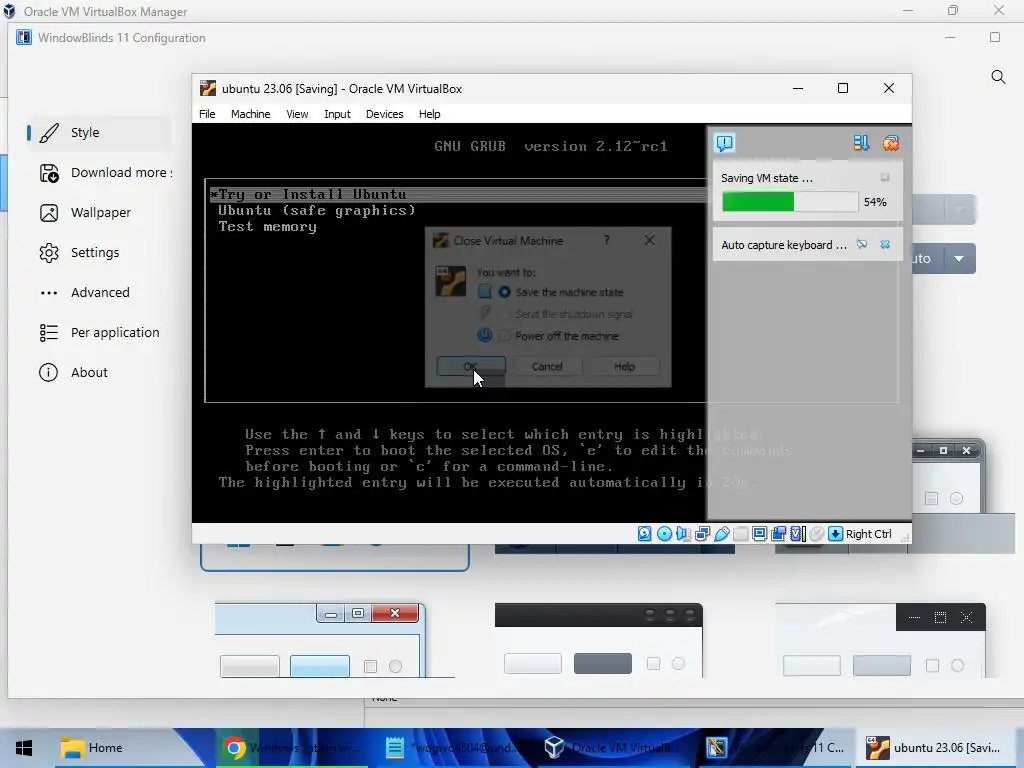1024x768 pixels.
Task: Open Settings in WindowBlinds sidebar
Action: click(x=99, y=252)
